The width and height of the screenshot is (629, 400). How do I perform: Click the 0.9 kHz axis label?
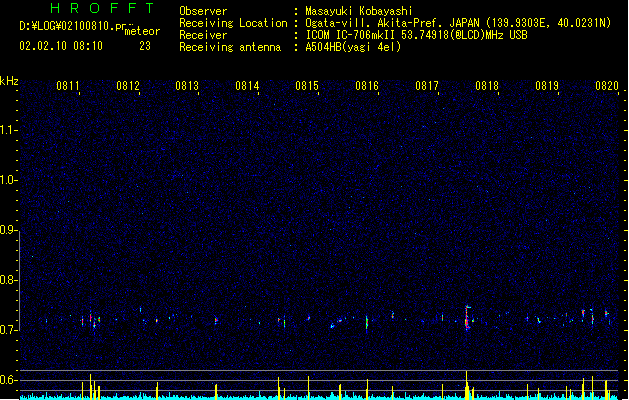[x=8, y=230]
